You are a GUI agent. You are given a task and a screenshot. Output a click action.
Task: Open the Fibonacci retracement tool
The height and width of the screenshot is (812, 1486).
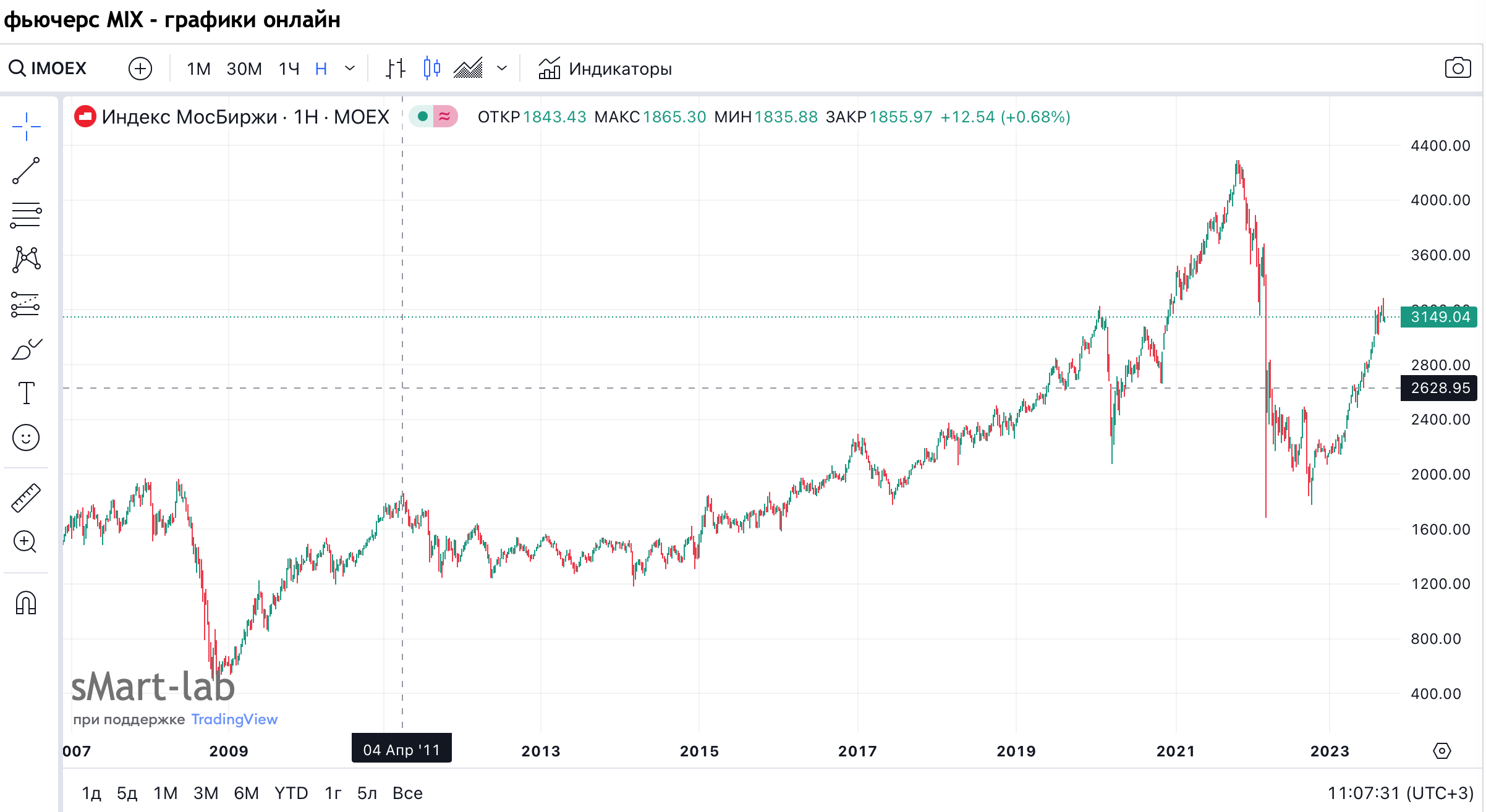[x=26, y=215]
